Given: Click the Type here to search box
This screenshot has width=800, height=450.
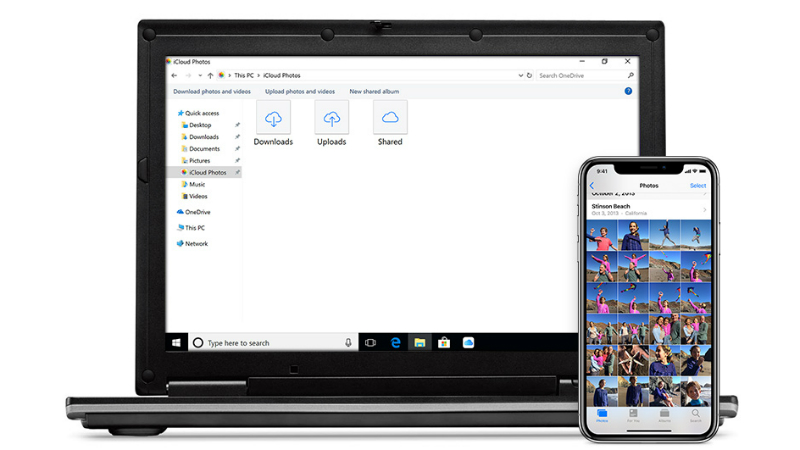Looking at the screenshot, I should 273,343.
